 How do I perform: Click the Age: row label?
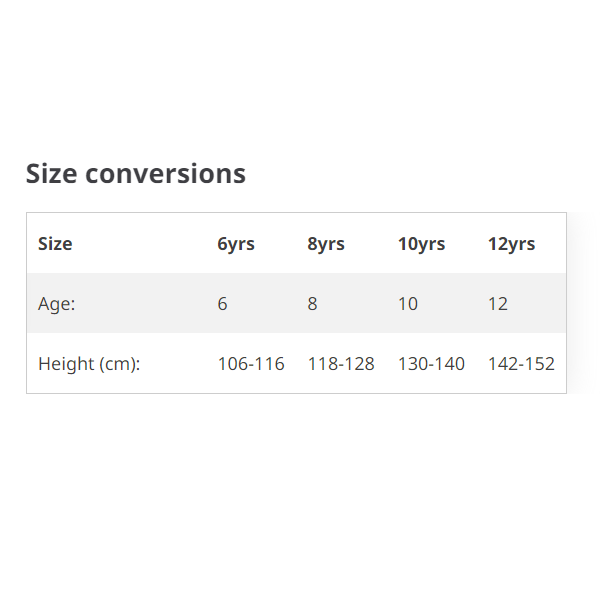pyautogui.click(x=57, y=303)
